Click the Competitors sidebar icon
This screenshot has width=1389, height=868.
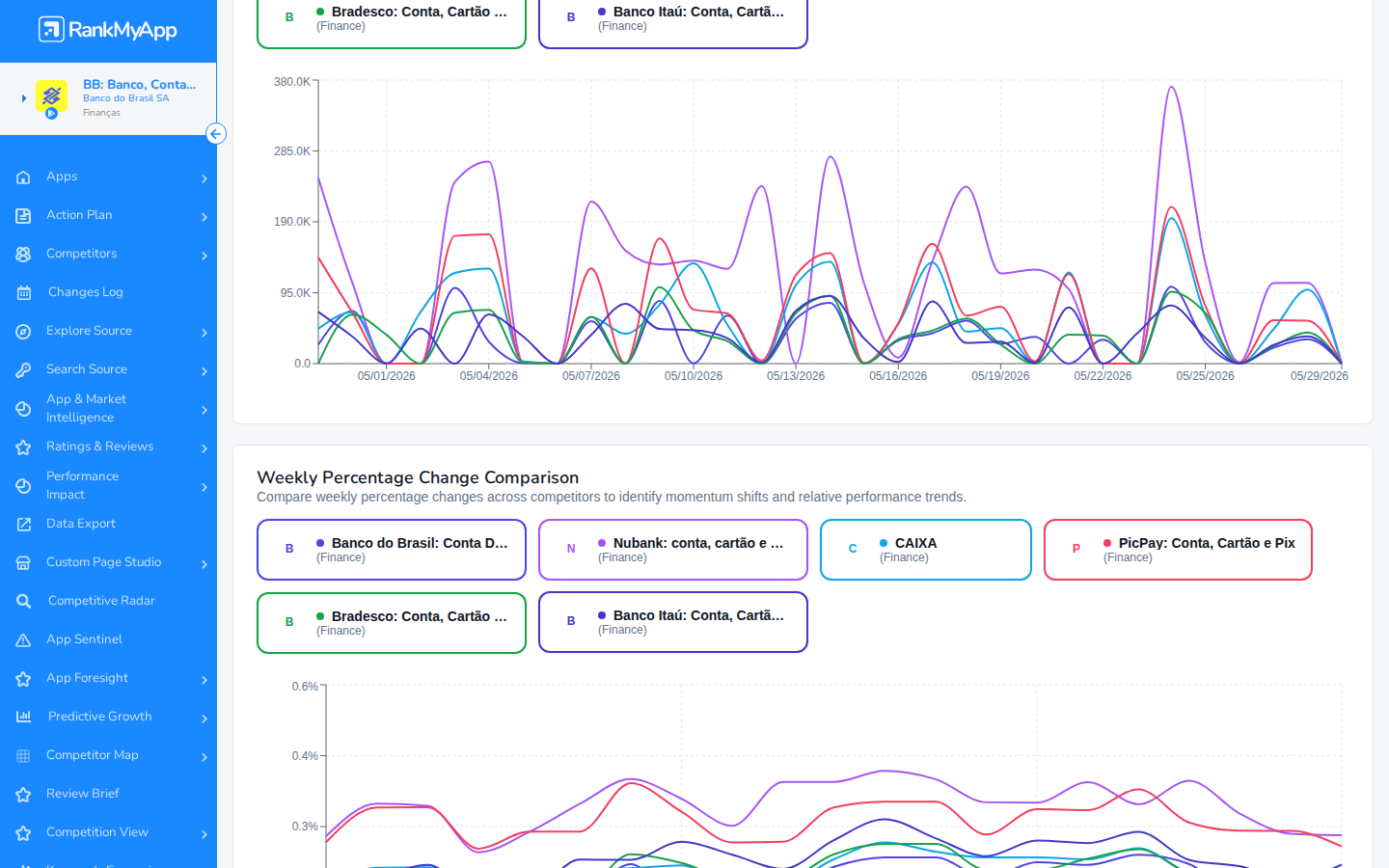point(23,255)
